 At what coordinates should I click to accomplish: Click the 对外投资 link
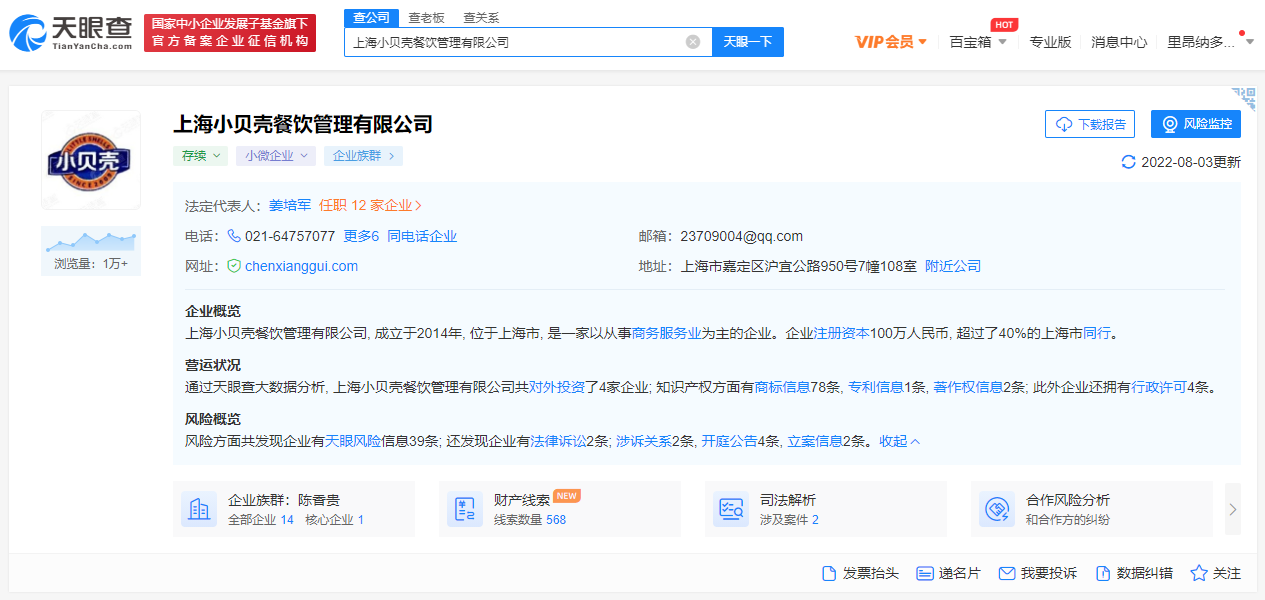(557, 387)
